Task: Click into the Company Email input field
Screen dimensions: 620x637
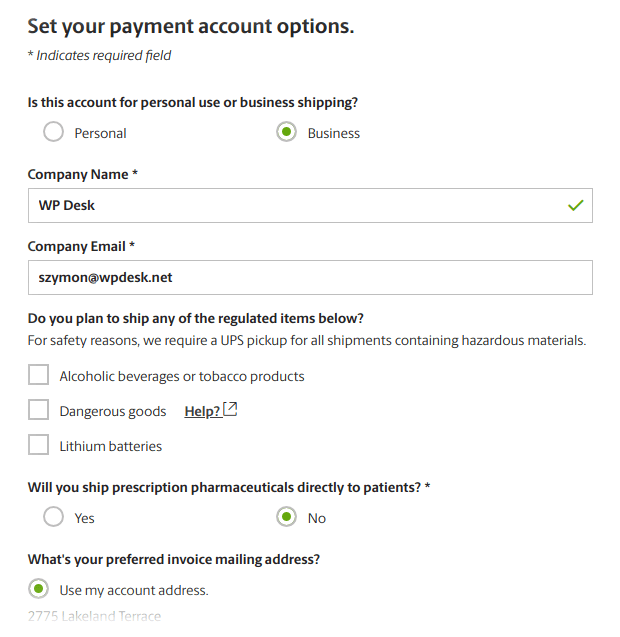Action: click(x=310, y=277)
